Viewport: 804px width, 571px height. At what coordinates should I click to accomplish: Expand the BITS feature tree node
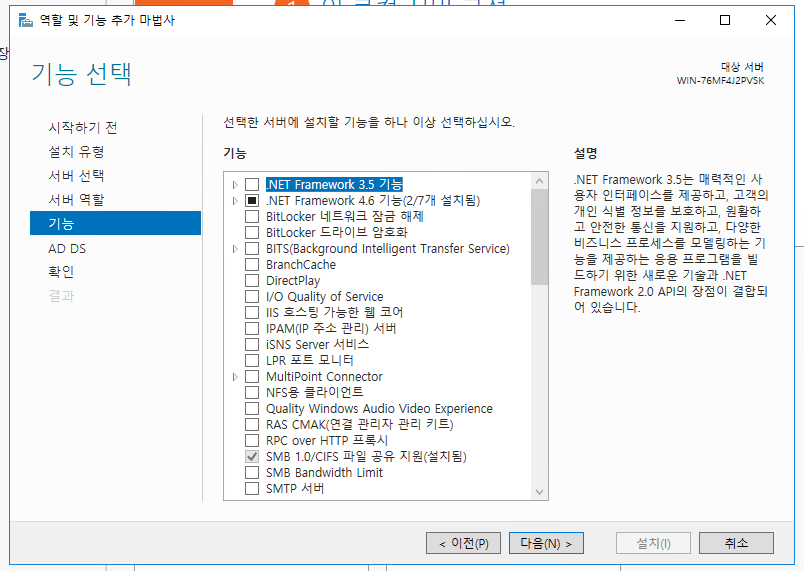pyautogui.click(x=235, y=249)
